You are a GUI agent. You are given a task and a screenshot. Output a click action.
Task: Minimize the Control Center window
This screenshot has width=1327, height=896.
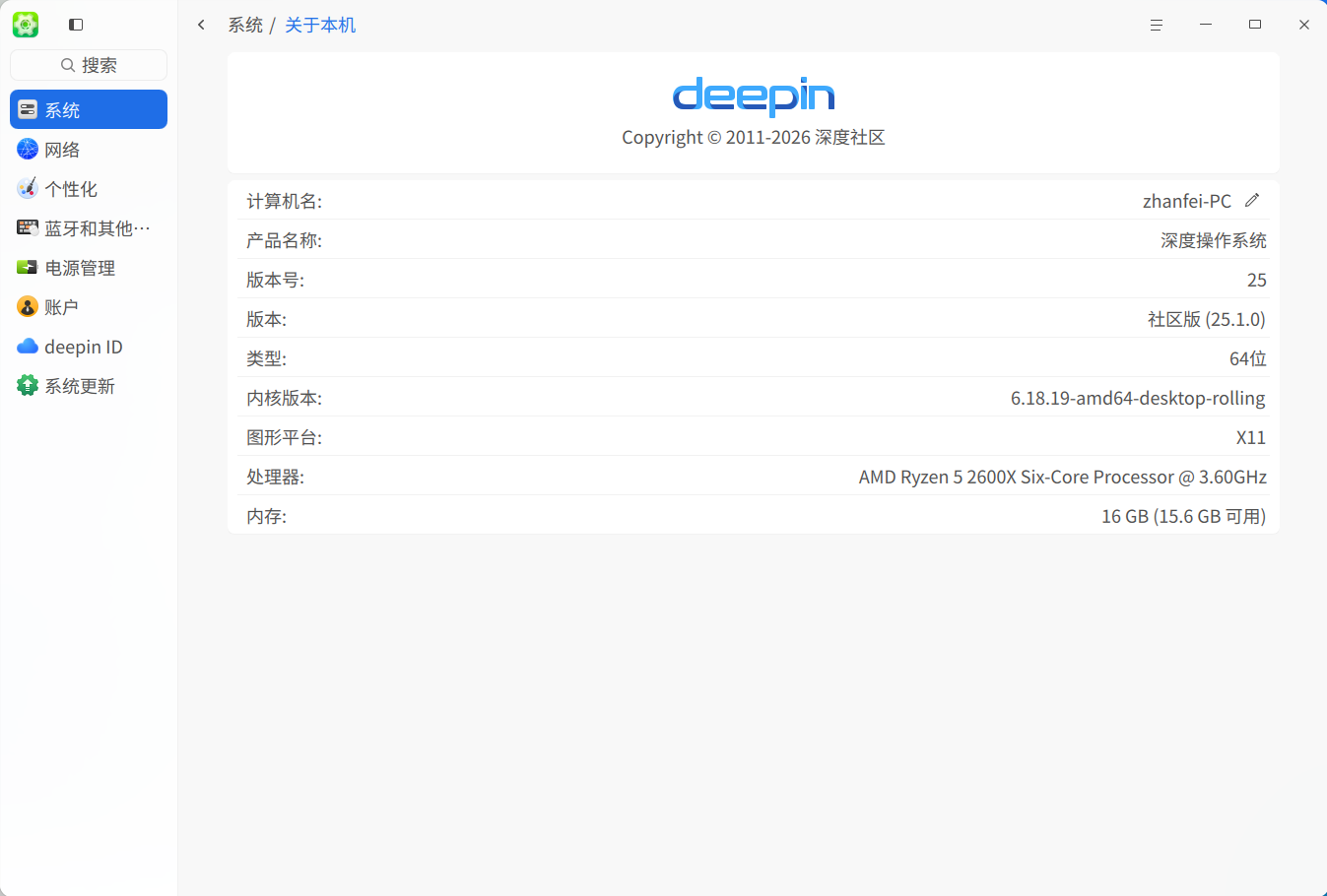tap(1206, 25)
